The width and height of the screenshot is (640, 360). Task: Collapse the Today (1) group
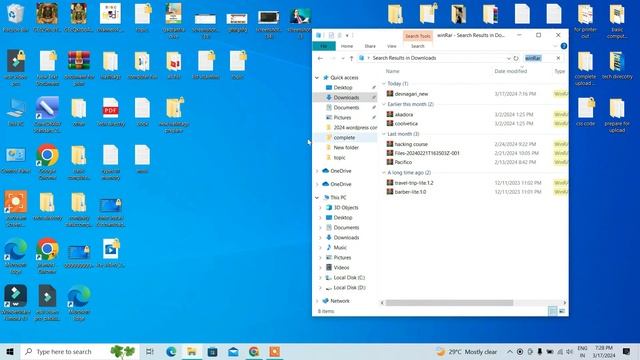384,84
